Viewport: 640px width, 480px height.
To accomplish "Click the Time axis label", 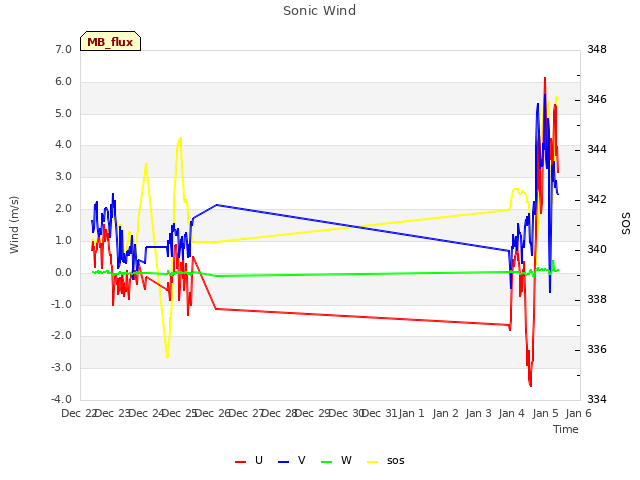I will point(566,429).
